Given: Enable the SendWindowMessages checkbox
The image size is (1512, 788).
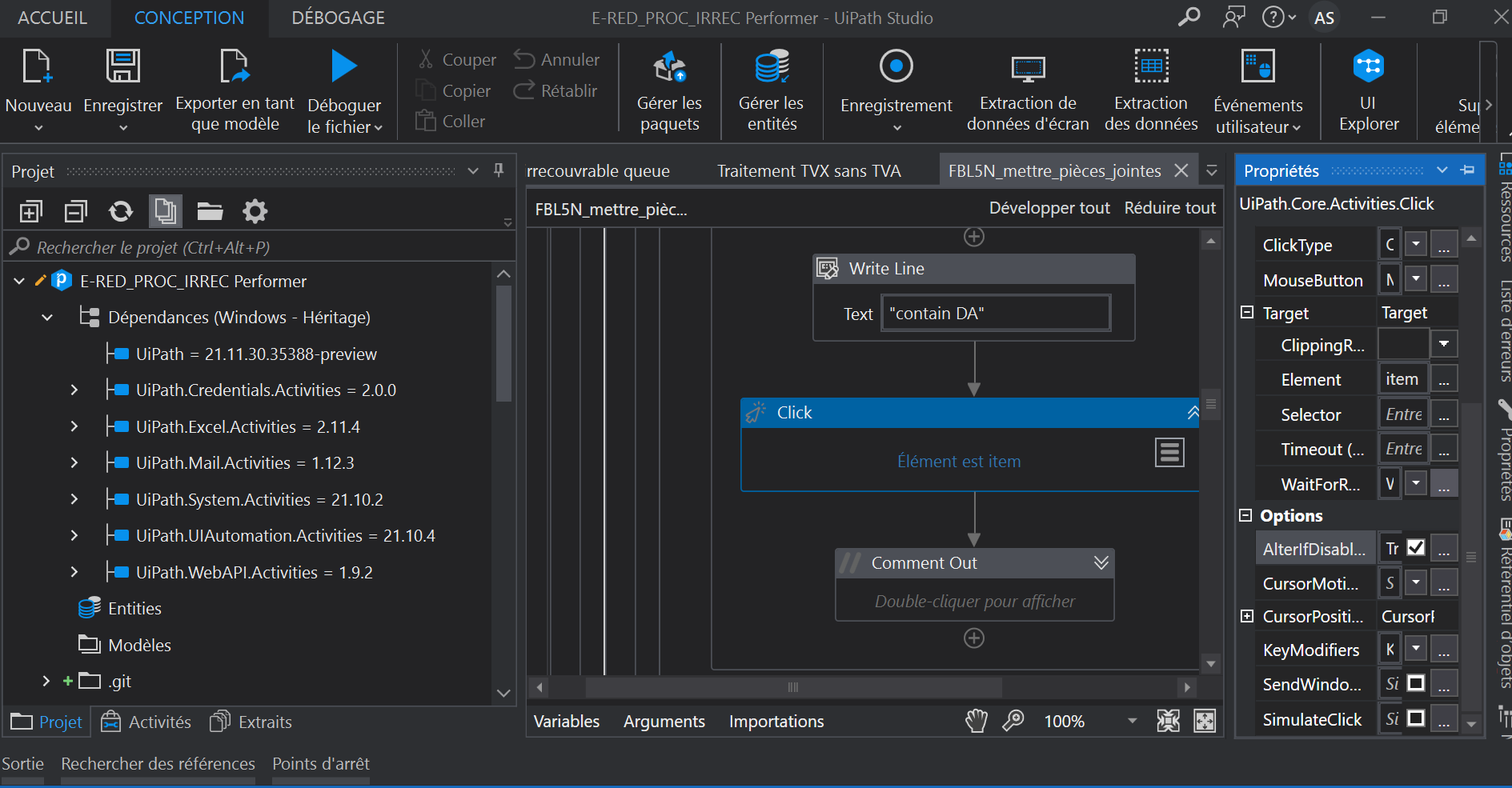Looking at the screenshot, I should 1416,684.
